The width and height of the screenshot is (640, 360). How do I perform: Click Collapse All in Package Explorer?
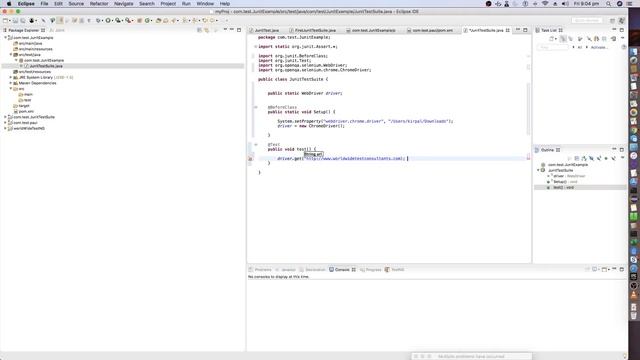(199, 30)
